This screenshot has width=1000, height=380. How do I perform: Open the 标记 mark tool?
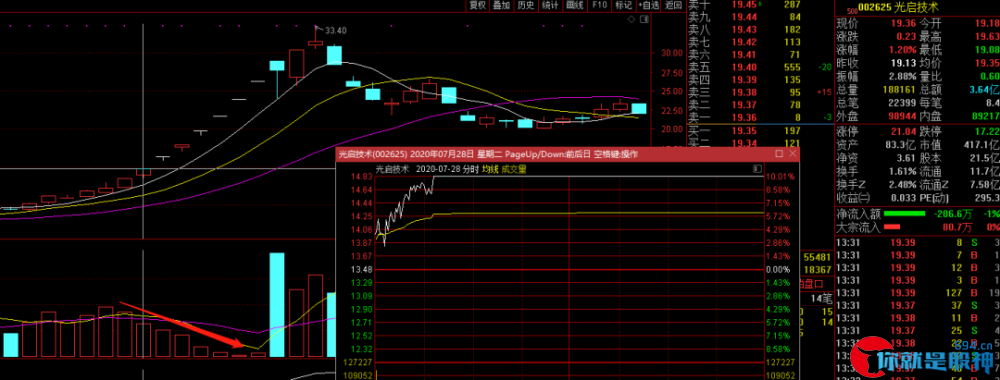(623, 5)
